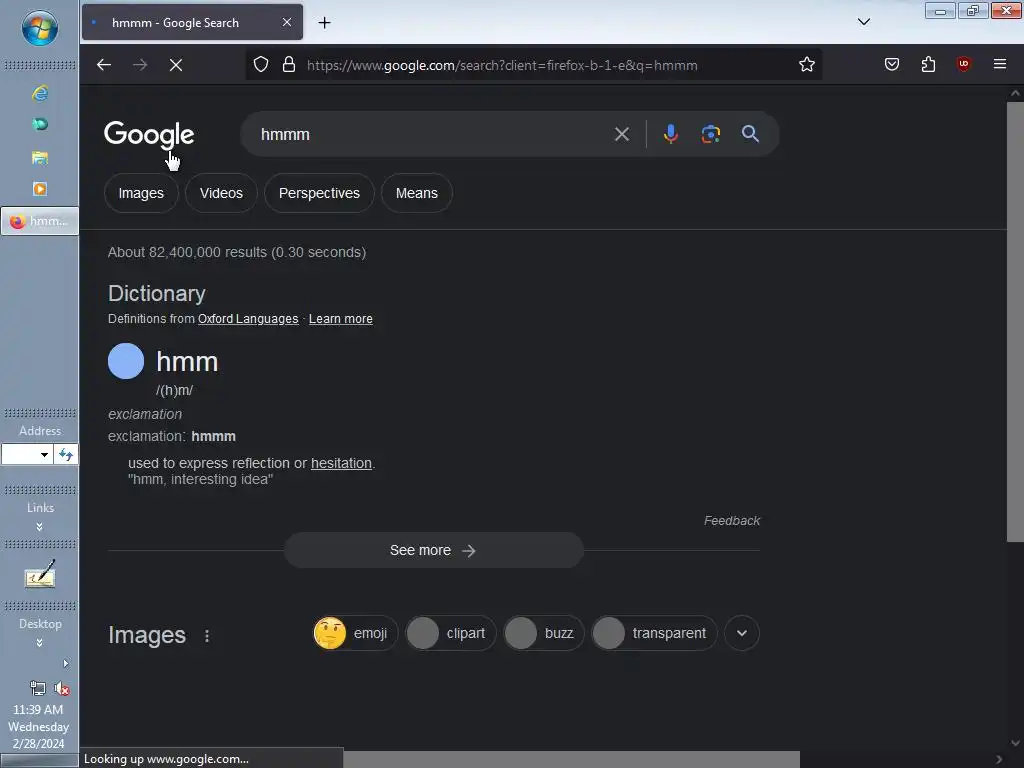
Task: Click the forward navigation arrow
Action: [140, 65]
